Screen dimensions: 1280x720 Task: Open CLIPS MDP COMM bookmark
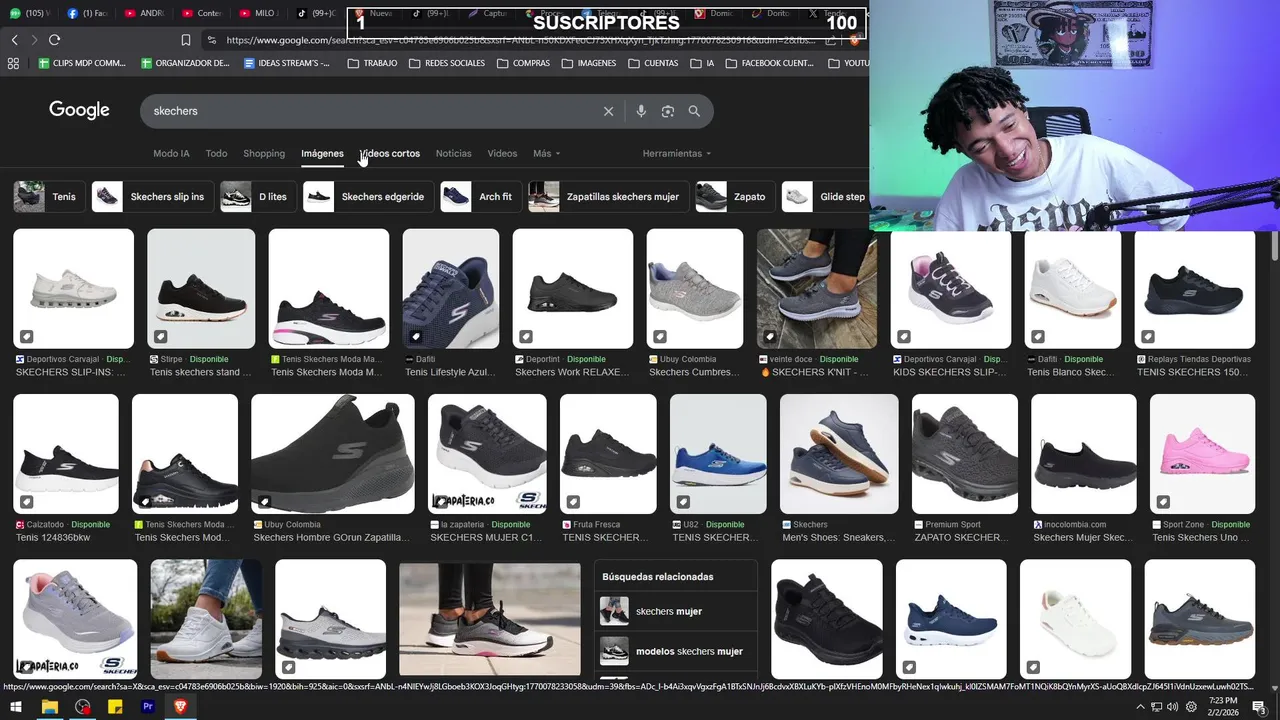[81, 63]
